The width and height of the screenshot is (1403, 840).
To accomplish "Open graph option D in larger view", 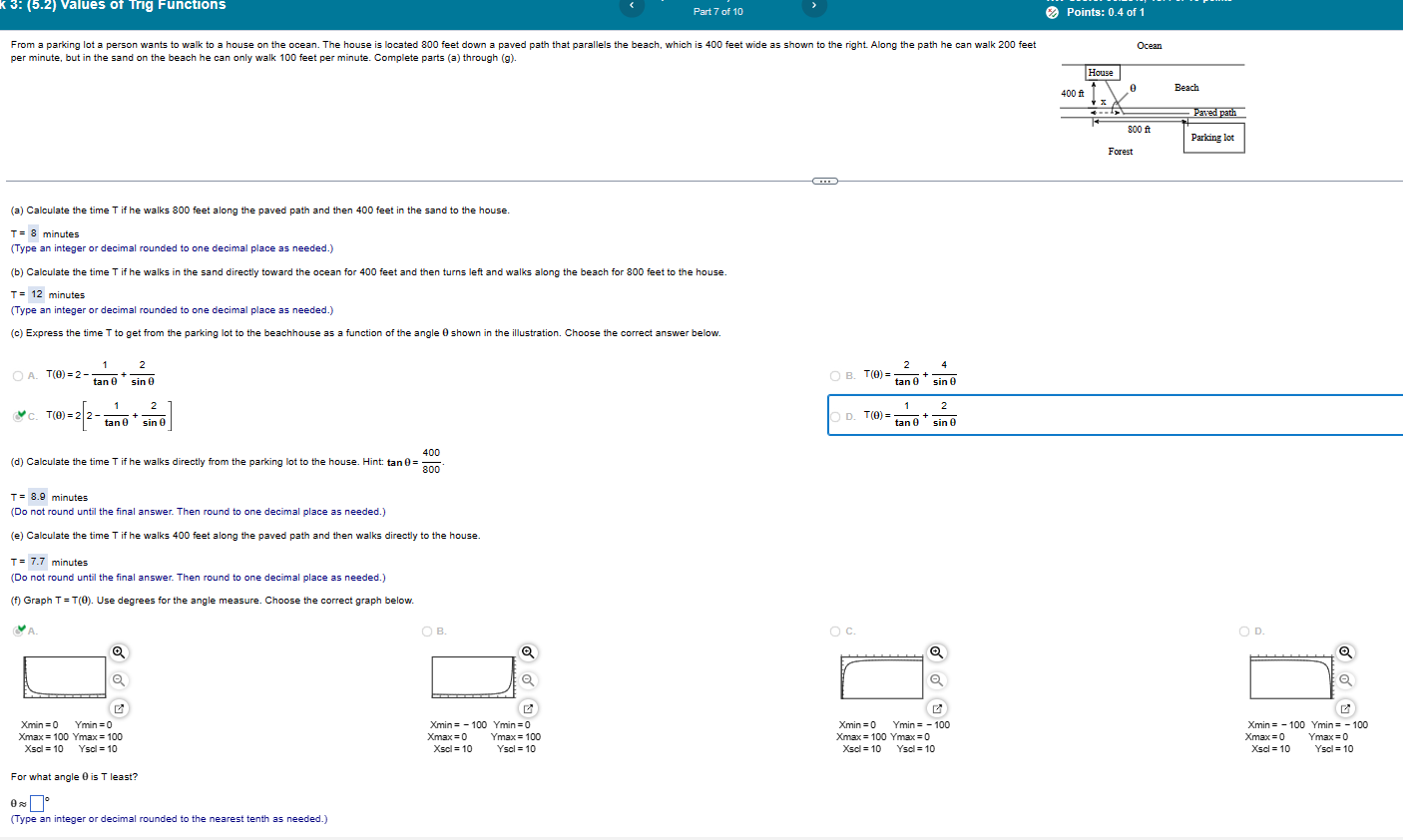I will point(1345,707).
